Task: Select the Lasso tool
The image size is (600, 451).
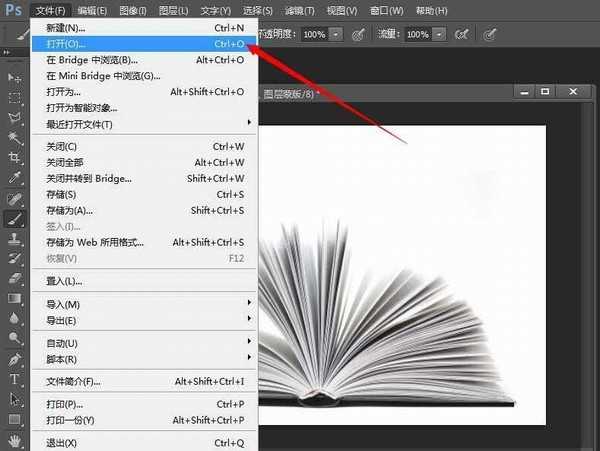Action: pos(15,118)
